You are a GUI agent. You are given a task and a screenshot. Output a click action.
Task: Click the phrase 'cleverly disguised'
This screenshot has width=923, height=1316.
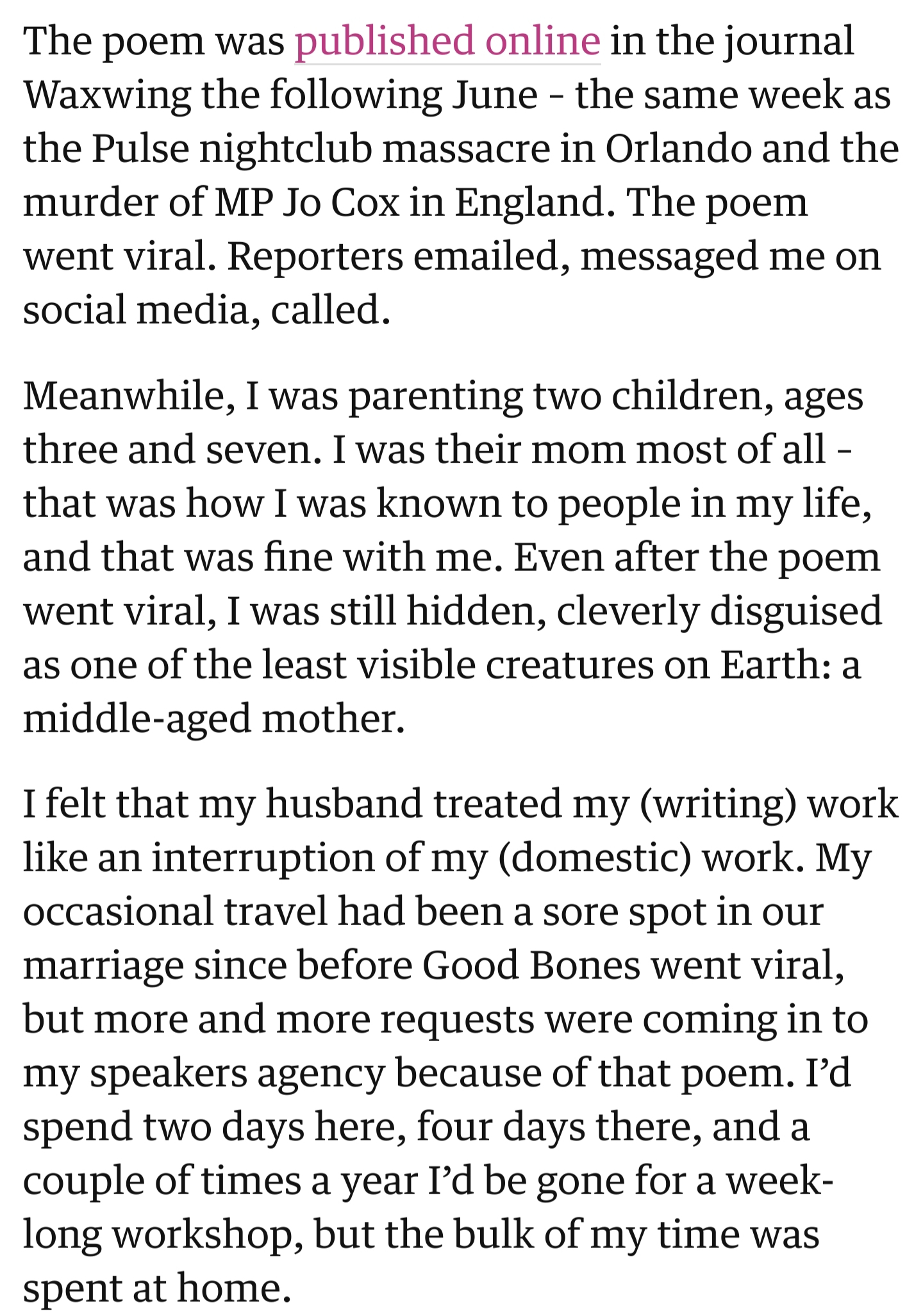(x=720, y=611)
